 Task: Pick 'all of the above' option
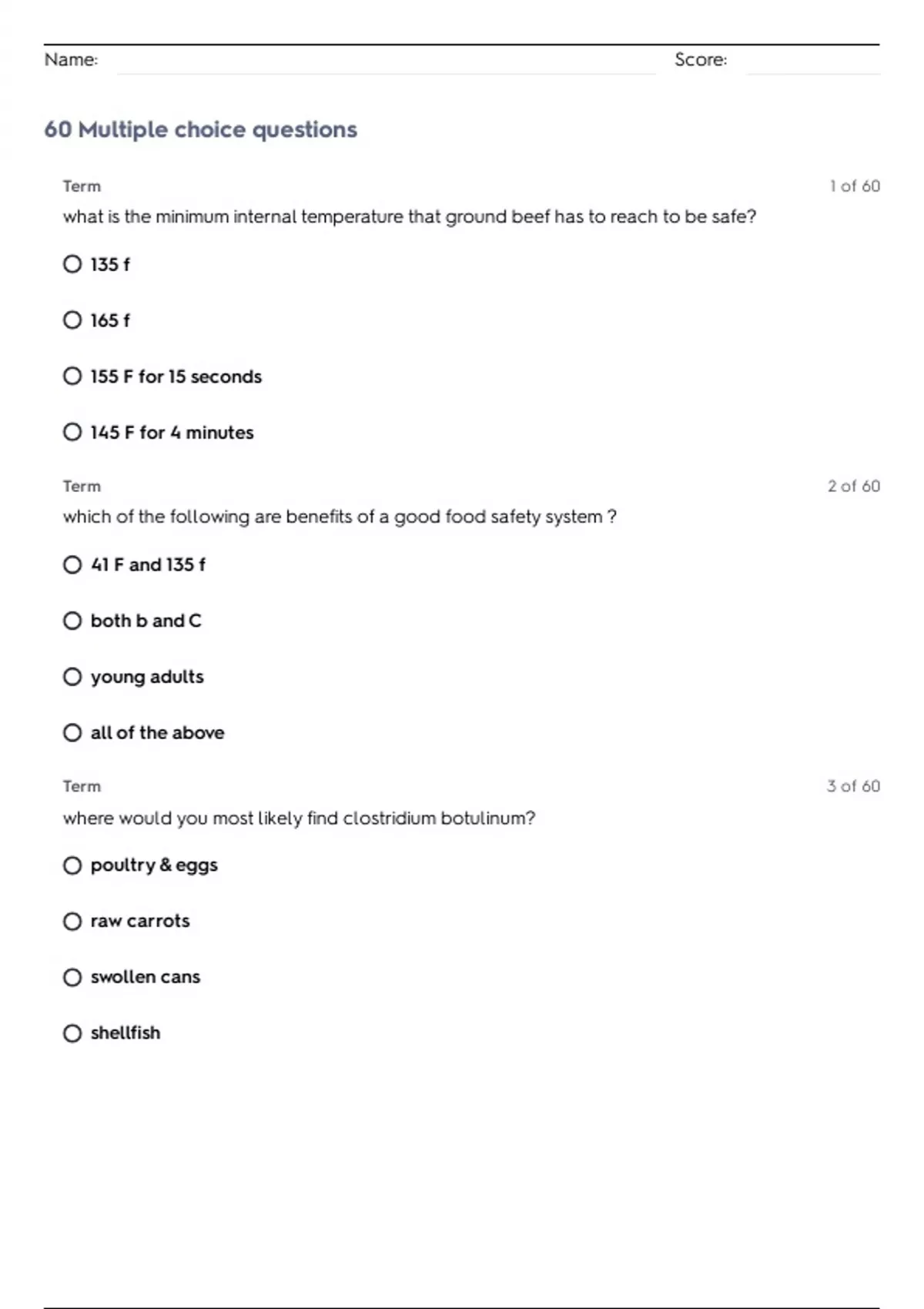72,732
